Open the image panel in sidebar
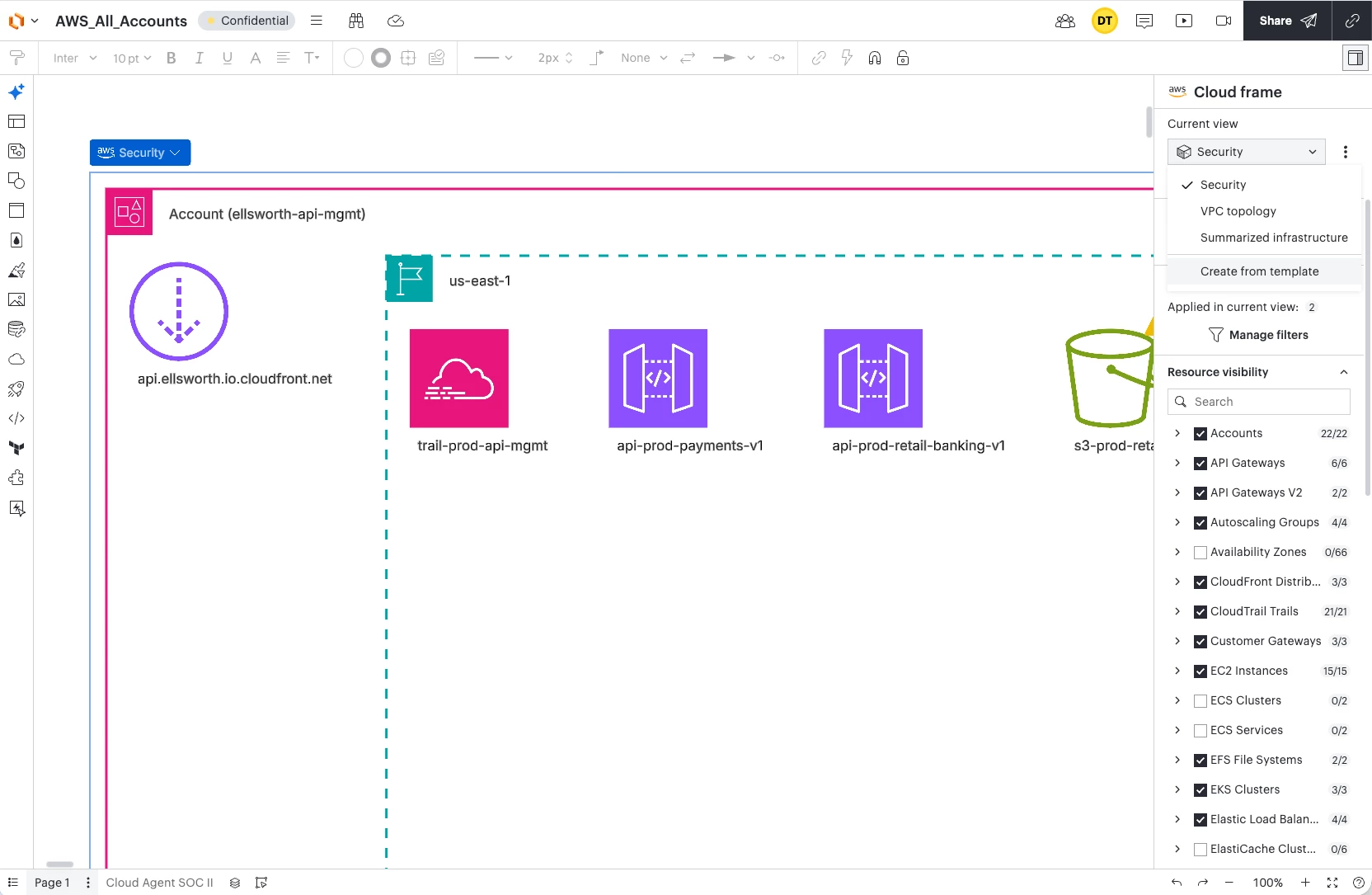The image size is (1372, 895). [x=16, y=299]
